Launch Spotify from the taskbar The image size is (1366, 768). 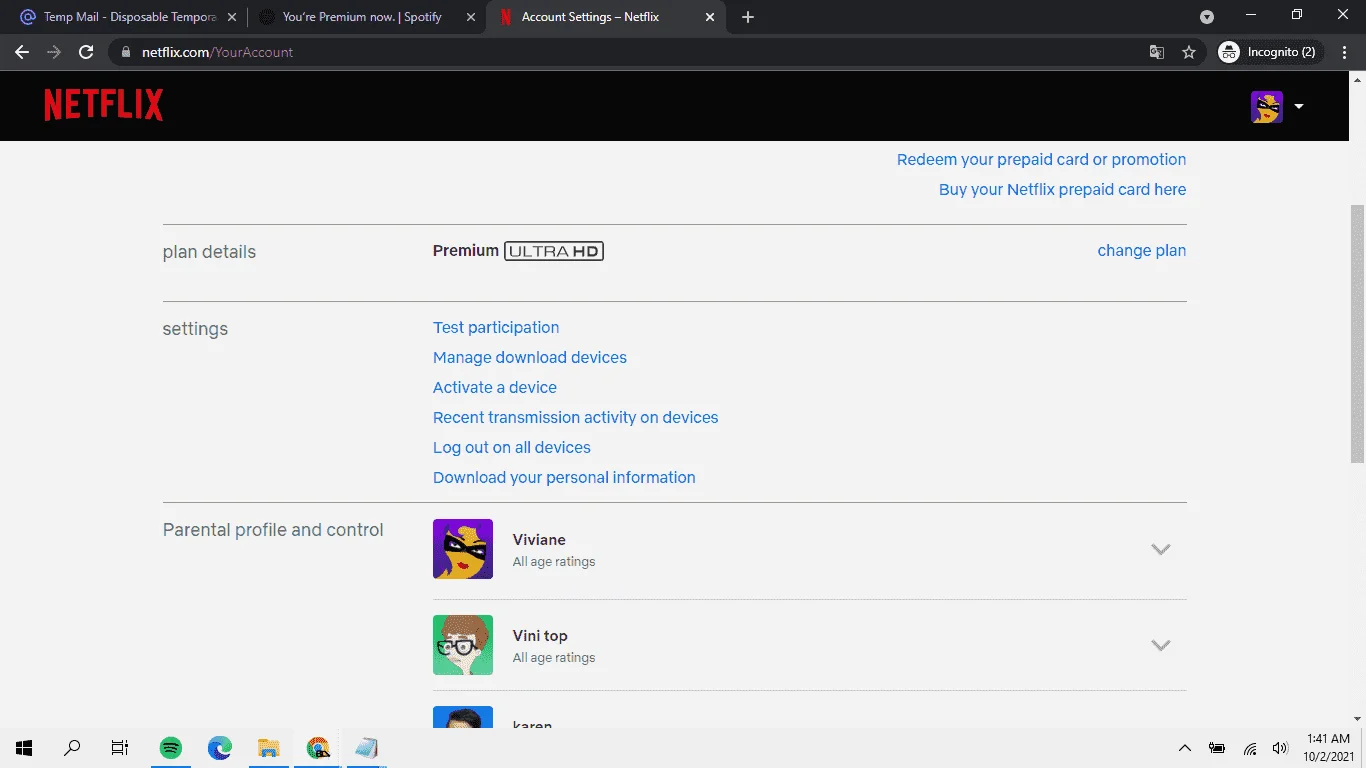click(x=171, y=748)
